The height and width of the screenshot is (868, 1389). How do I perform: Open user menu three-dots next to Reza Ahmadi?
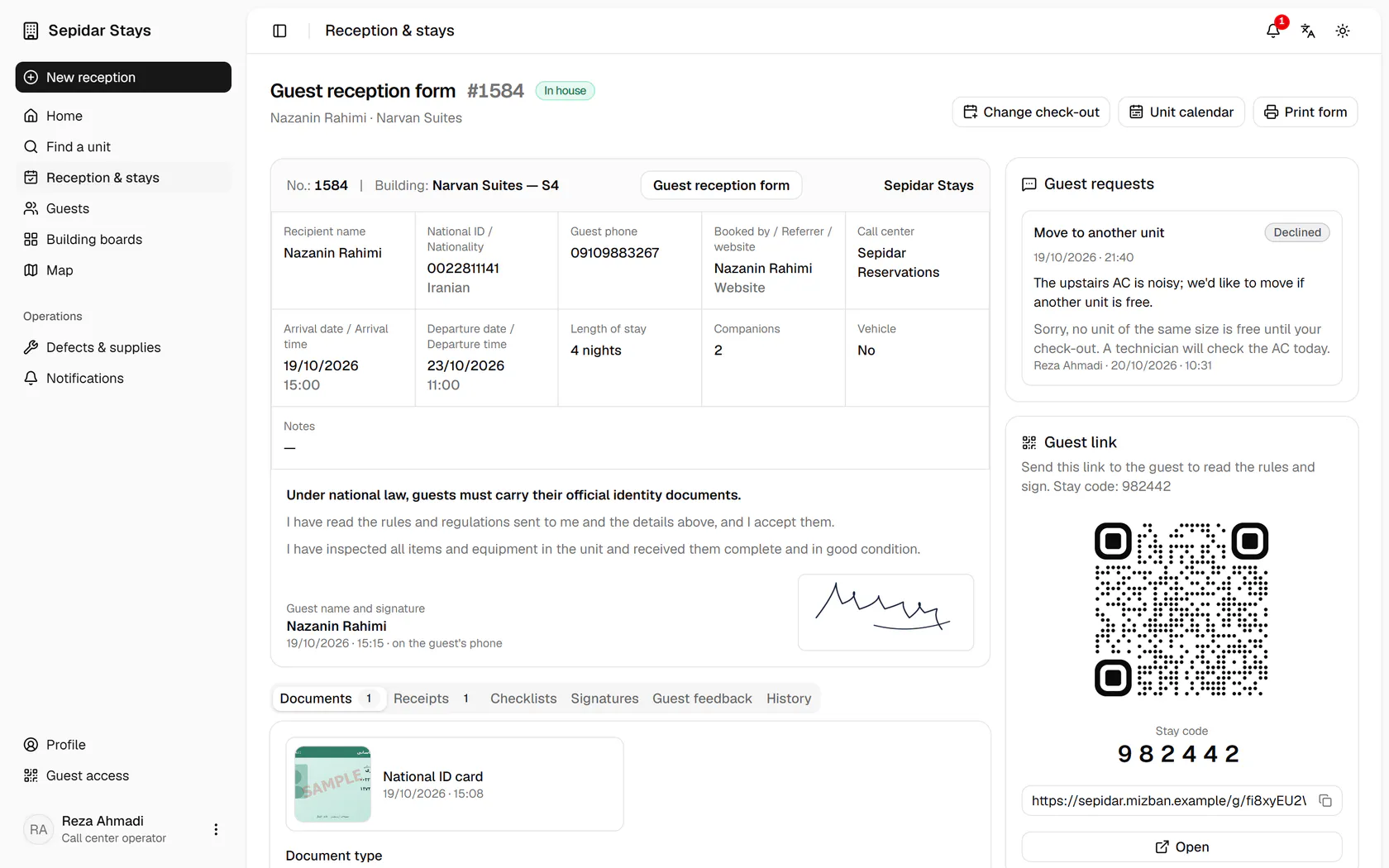tap(216, 829)
